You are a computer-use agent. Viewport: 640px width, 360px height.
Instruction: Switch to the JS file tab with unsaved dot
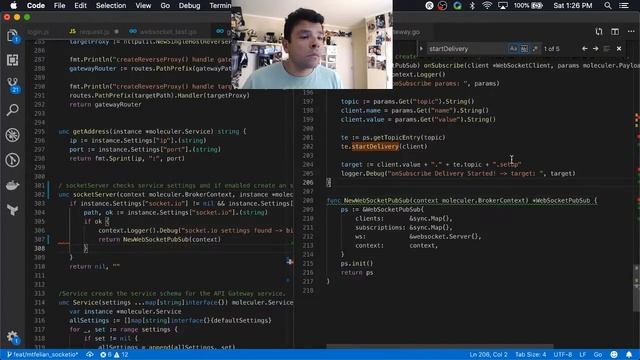coord(94,31)
